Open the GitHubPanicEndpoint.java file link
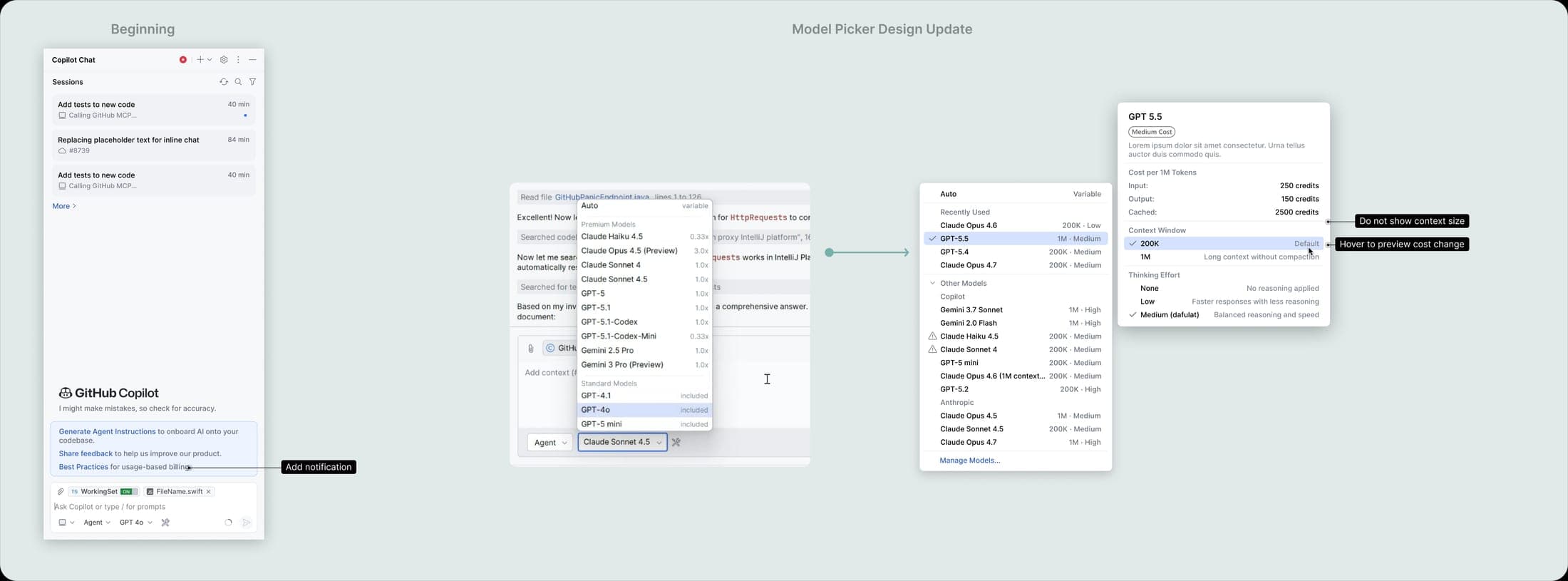This screenshot has height=581, width=1568. pos(602,197)
